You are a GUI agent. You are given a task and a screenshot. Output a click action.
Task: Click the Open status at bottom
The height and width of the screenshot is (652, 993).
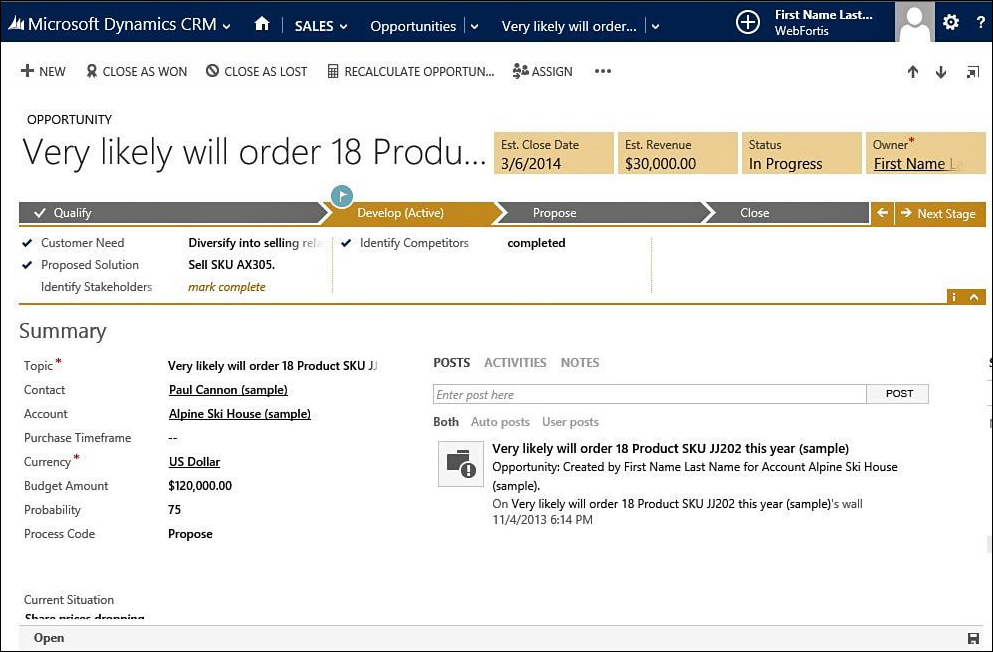coord(49,638)
